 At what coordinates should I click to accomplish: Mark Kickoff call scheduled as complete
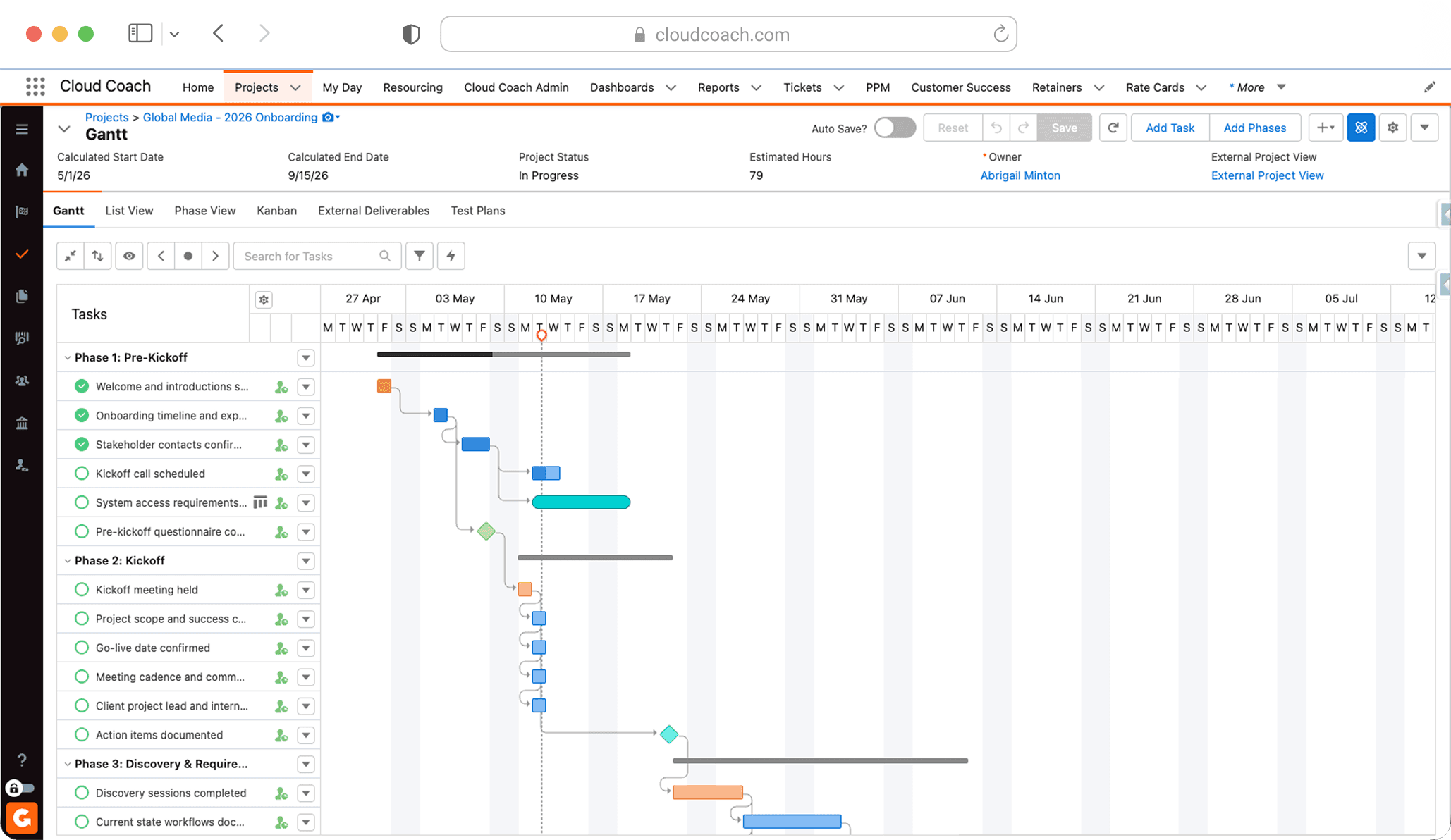pos(82,474)
